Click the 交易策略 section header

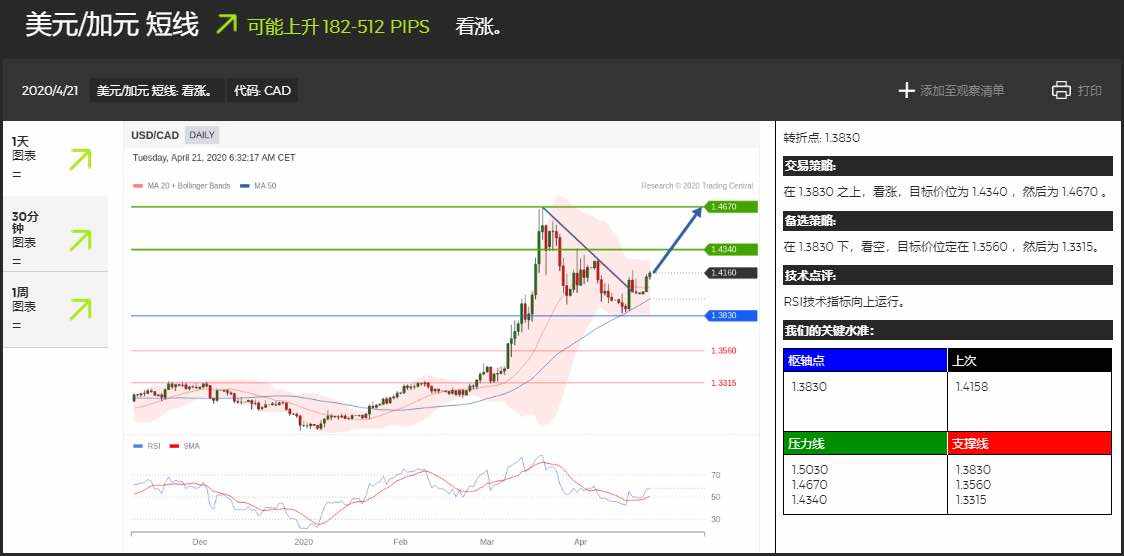click(x=948, y=166)
